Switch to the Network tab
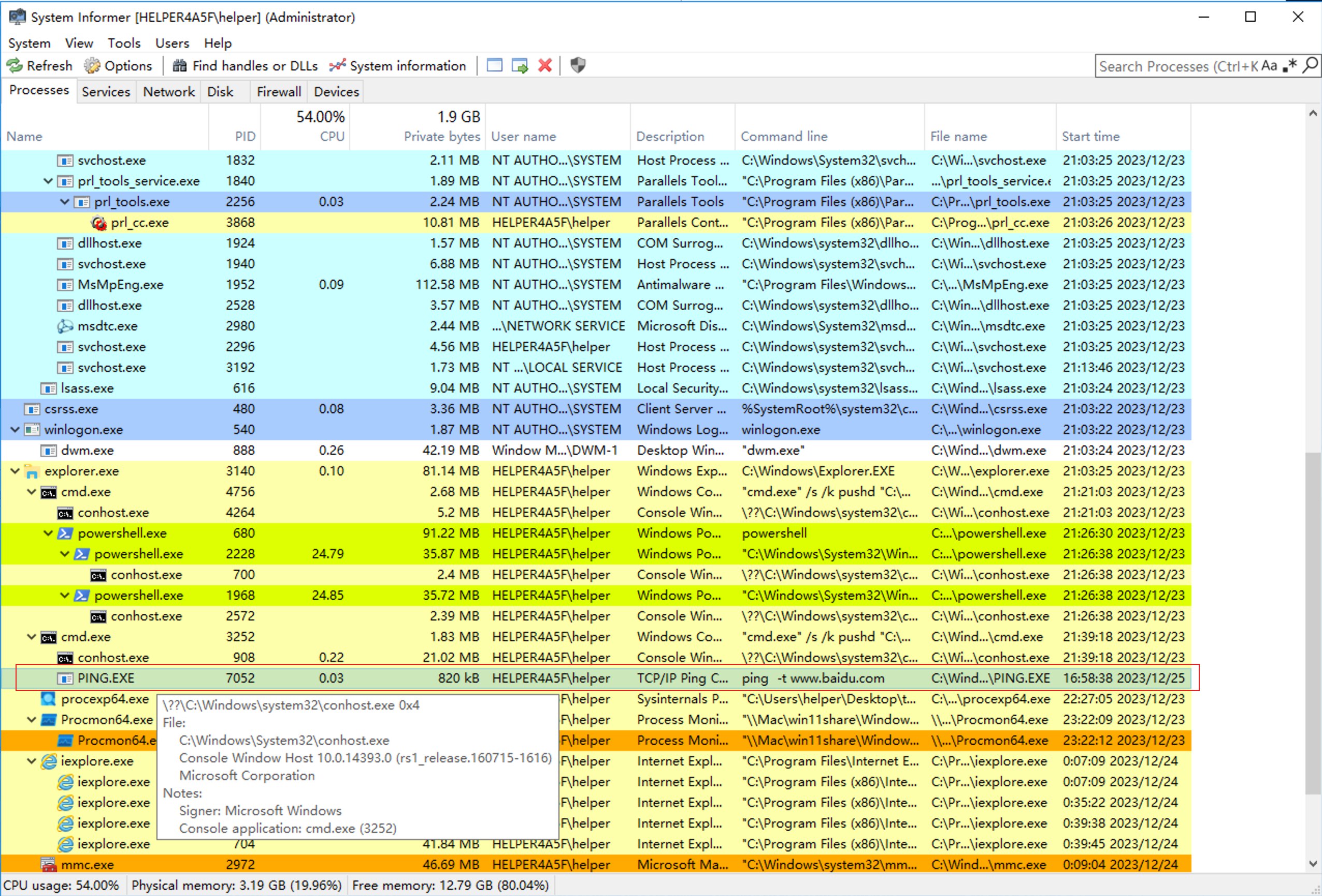The width and height of the screenshot is (1322, 896). [168, 92]
